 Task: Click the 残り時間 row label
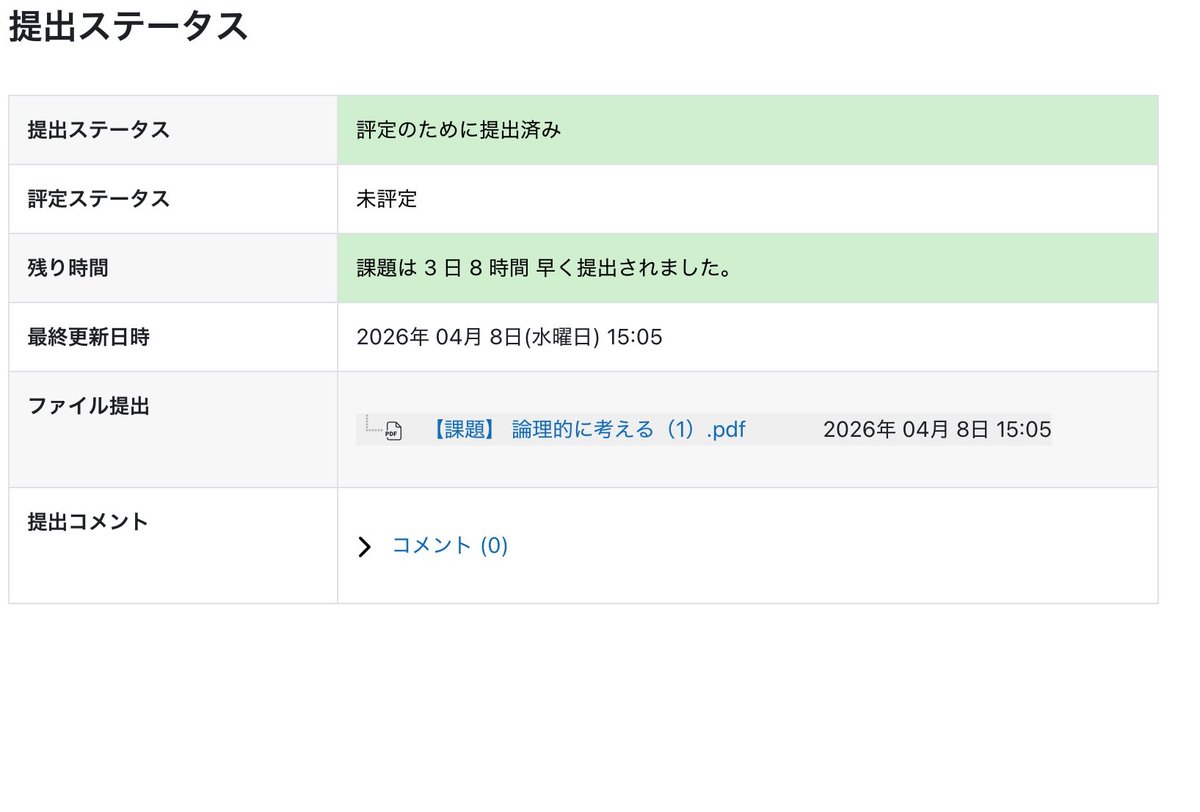coord(62,268)
